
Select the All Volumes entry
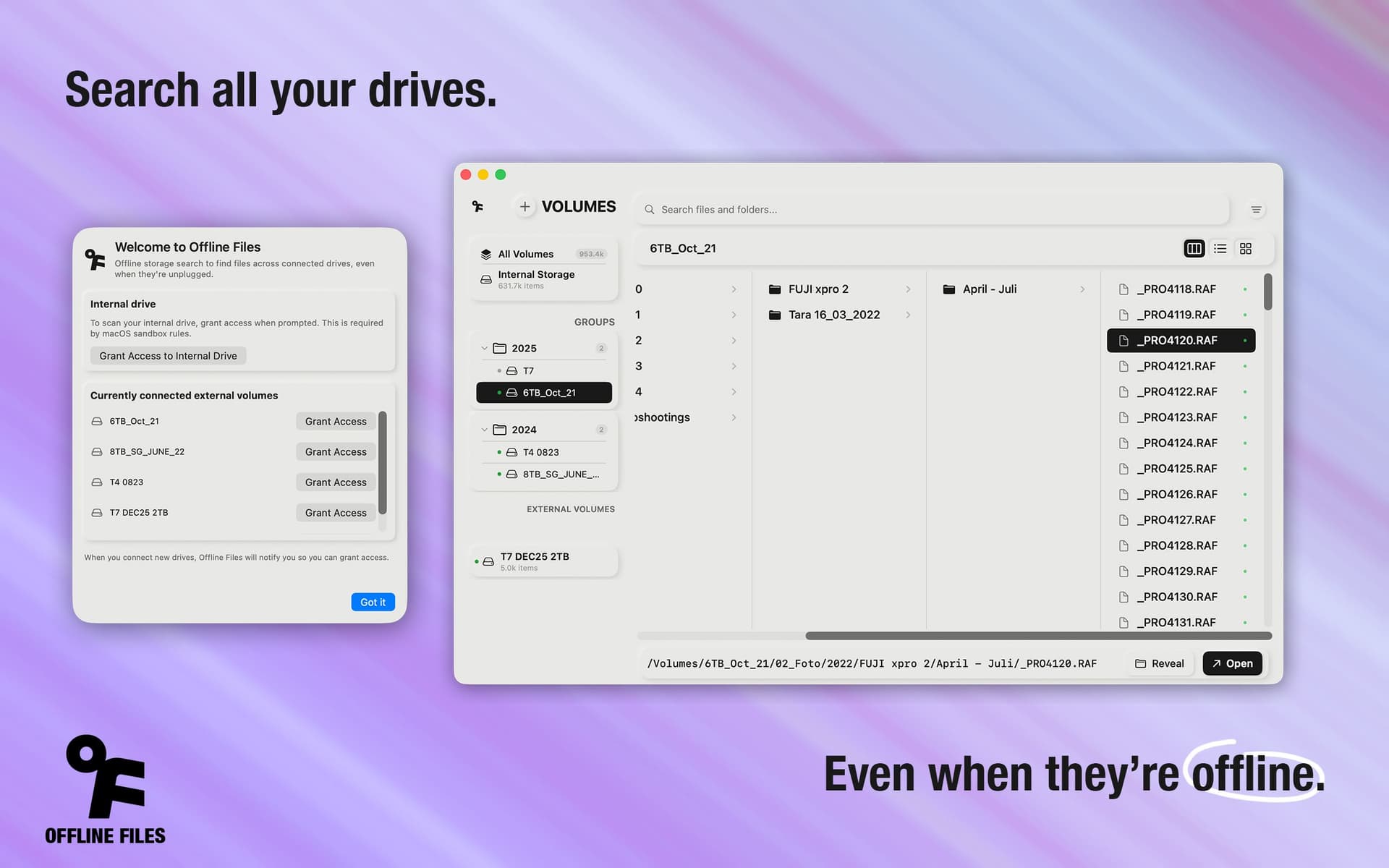pos(525,254)
